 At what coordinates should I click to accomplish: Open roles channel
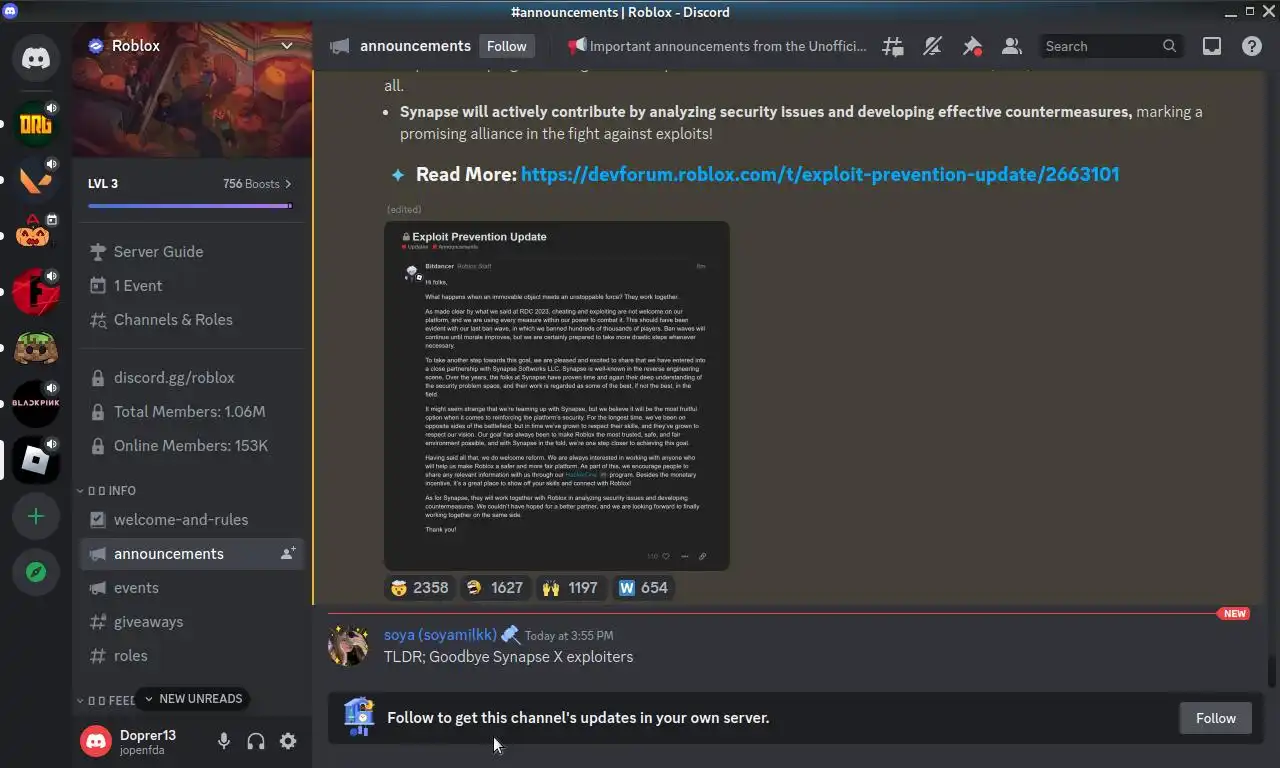(192, 656)
